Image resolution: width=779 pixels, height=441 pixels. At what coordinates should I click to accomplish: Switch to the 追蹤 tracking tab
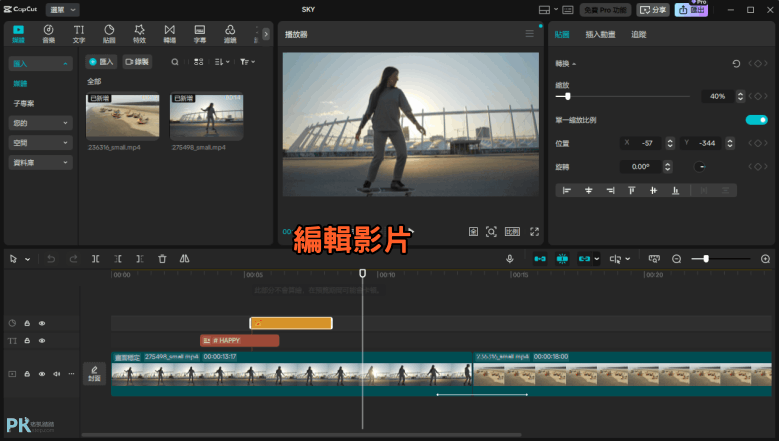pyautogui.click(x=638, y=34)
